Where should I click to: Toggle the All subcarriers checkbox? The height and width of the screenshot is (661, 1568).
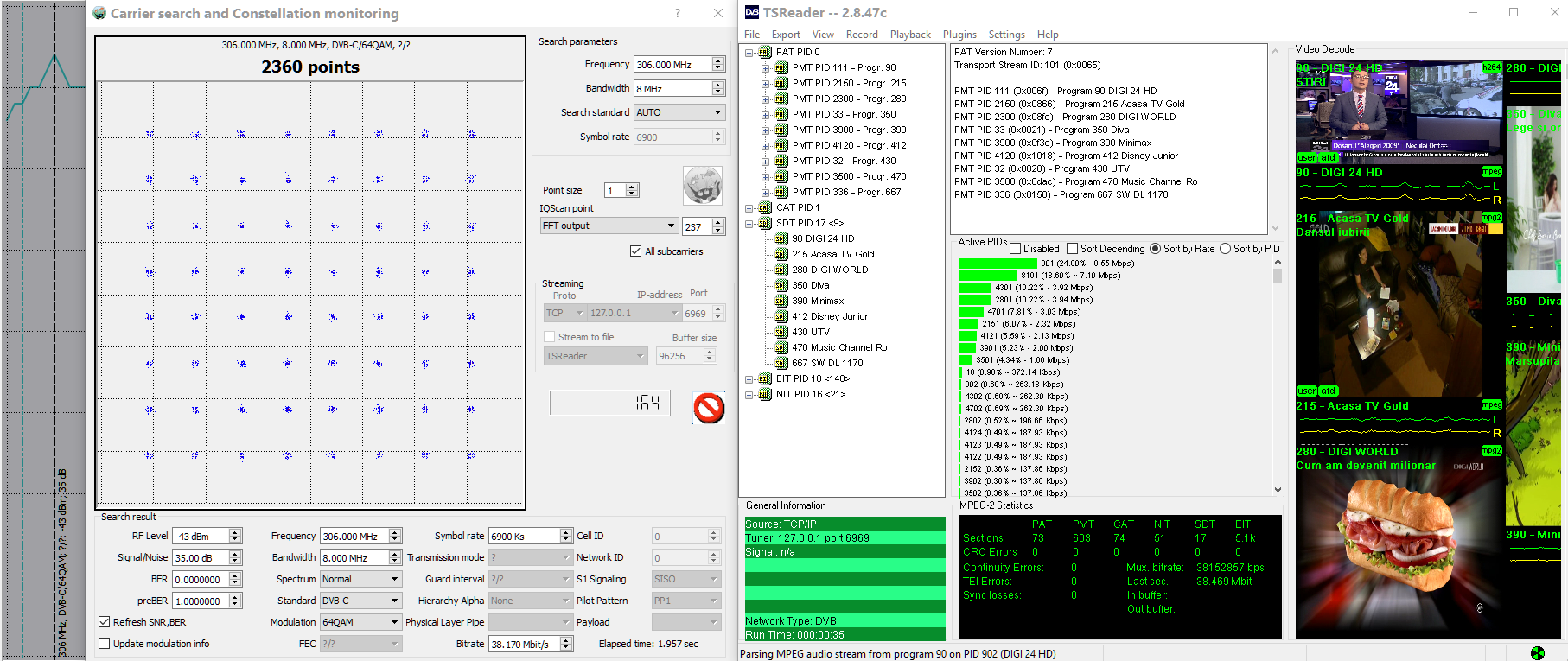click(x=636, y=251)
